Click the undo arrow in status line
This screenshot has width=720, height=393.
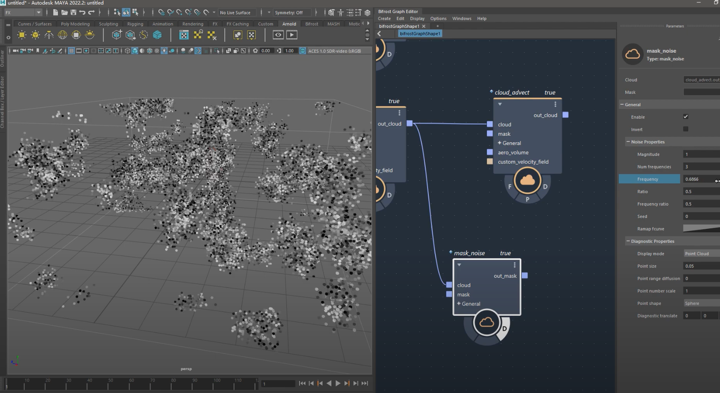click(82, 12)
